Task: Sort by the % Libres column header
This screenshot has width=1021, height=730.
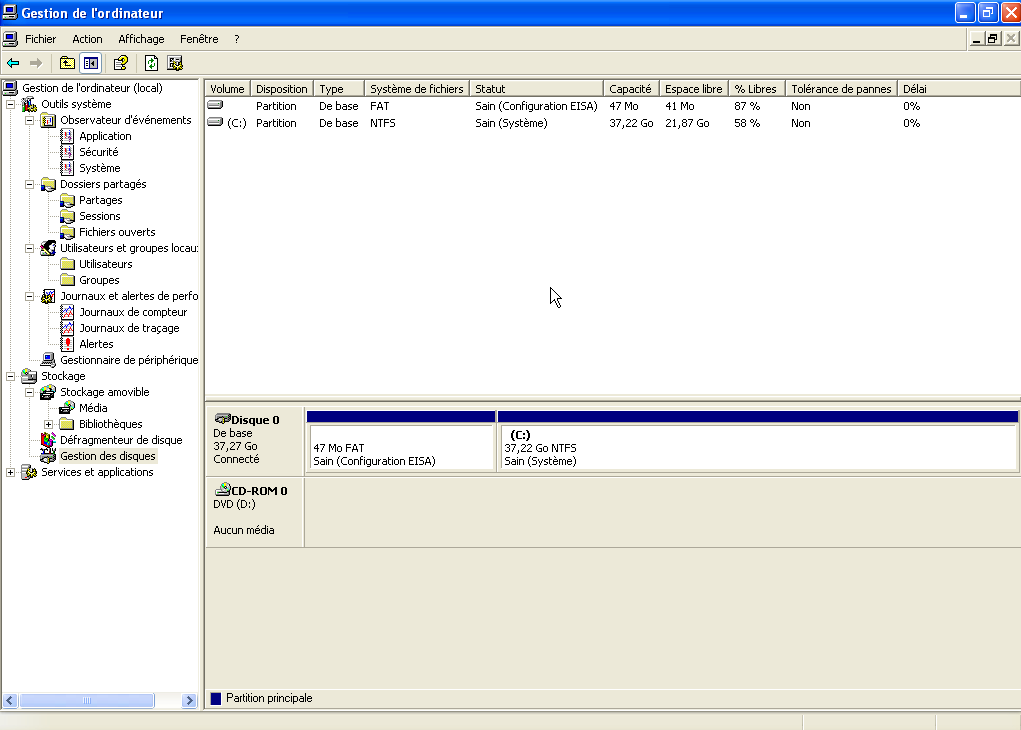Action: (x=757, y=89)
